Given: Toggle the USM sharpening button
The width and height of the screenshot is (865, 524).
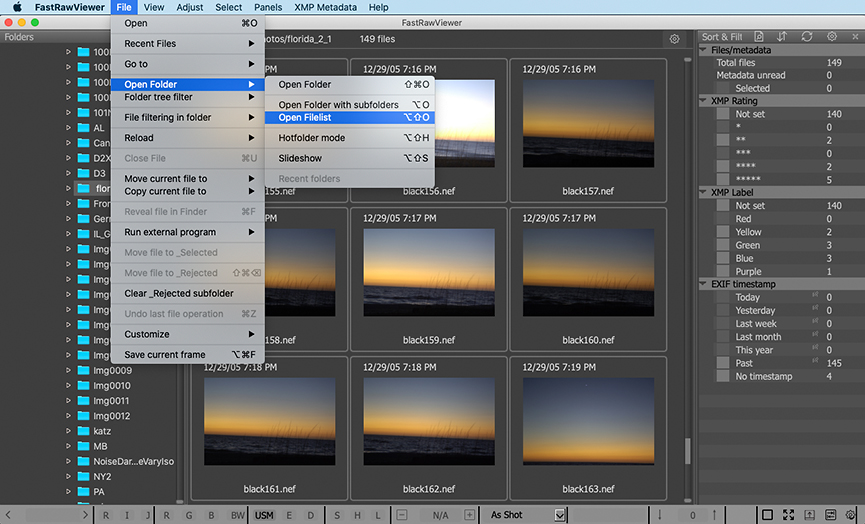Looking at the screenshot, I should pos(264,515).
